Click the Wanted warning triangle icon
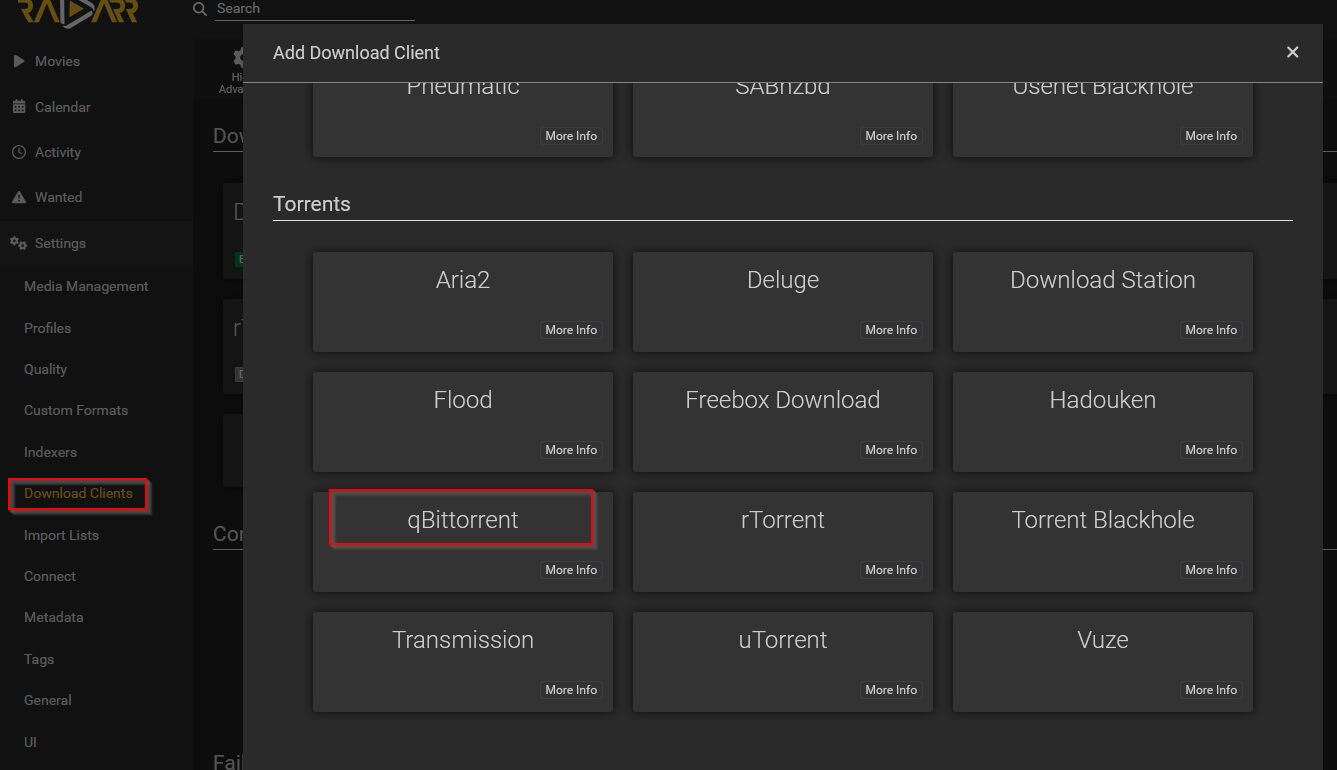This screenshot has height=770, width=1337. (x=18, y=197)
